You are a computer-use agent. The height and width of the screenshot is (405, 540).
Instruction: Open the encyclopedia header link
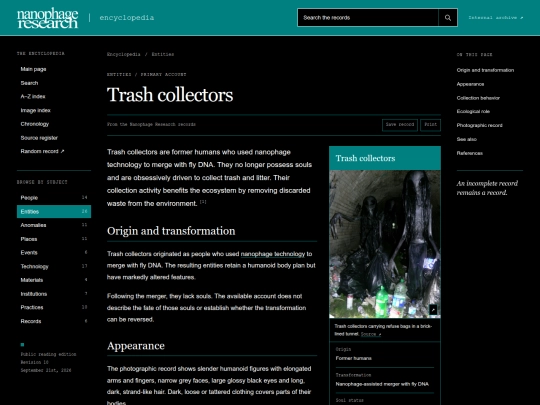point(127,18)
